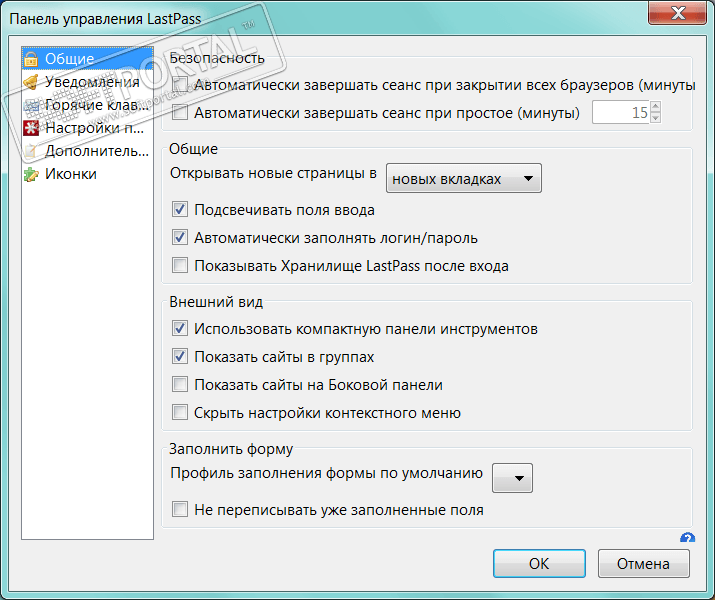Image resolution: width=715 pixels, height=600 pixels.
Task: Uncheck Использовать компактную панели инструментов
Action: 180,329
